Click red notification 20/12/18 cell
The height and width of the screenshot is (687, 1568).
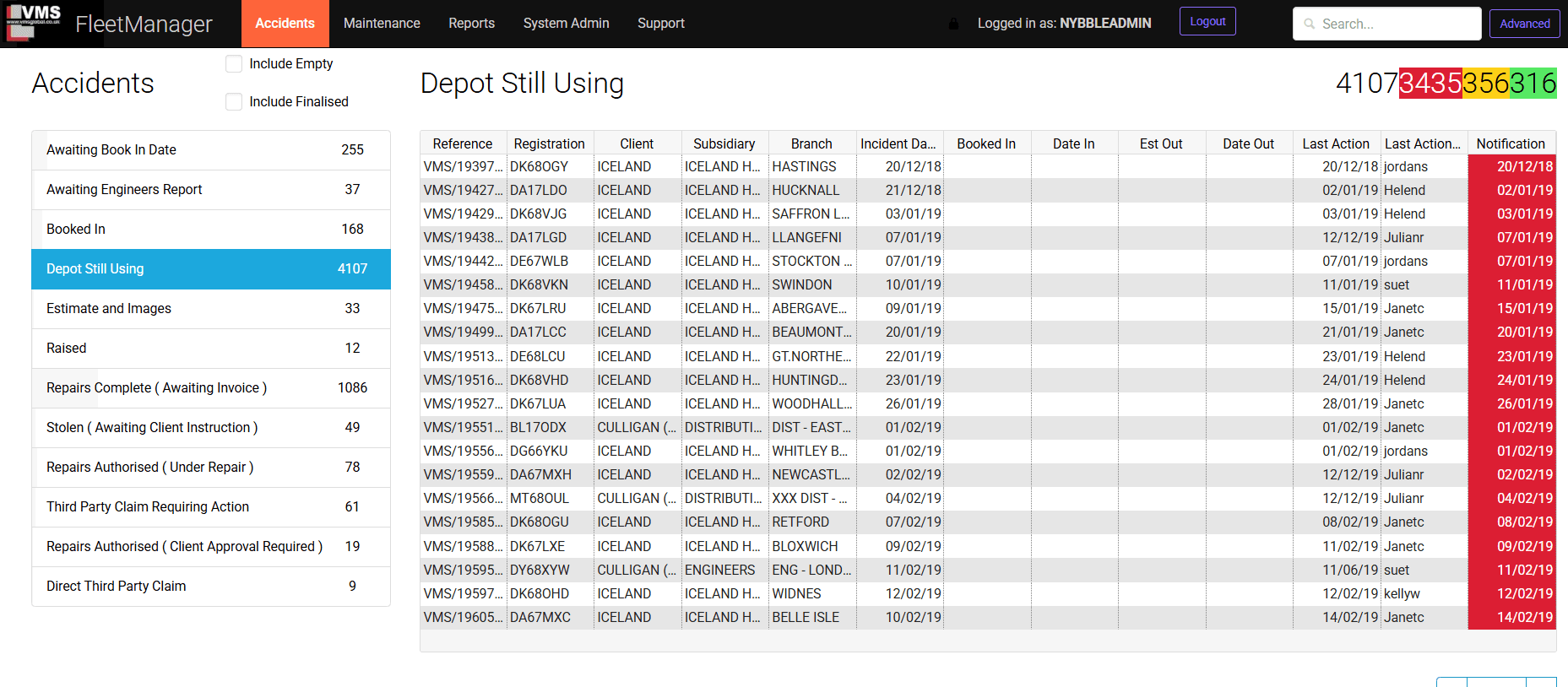point(1512,167)
